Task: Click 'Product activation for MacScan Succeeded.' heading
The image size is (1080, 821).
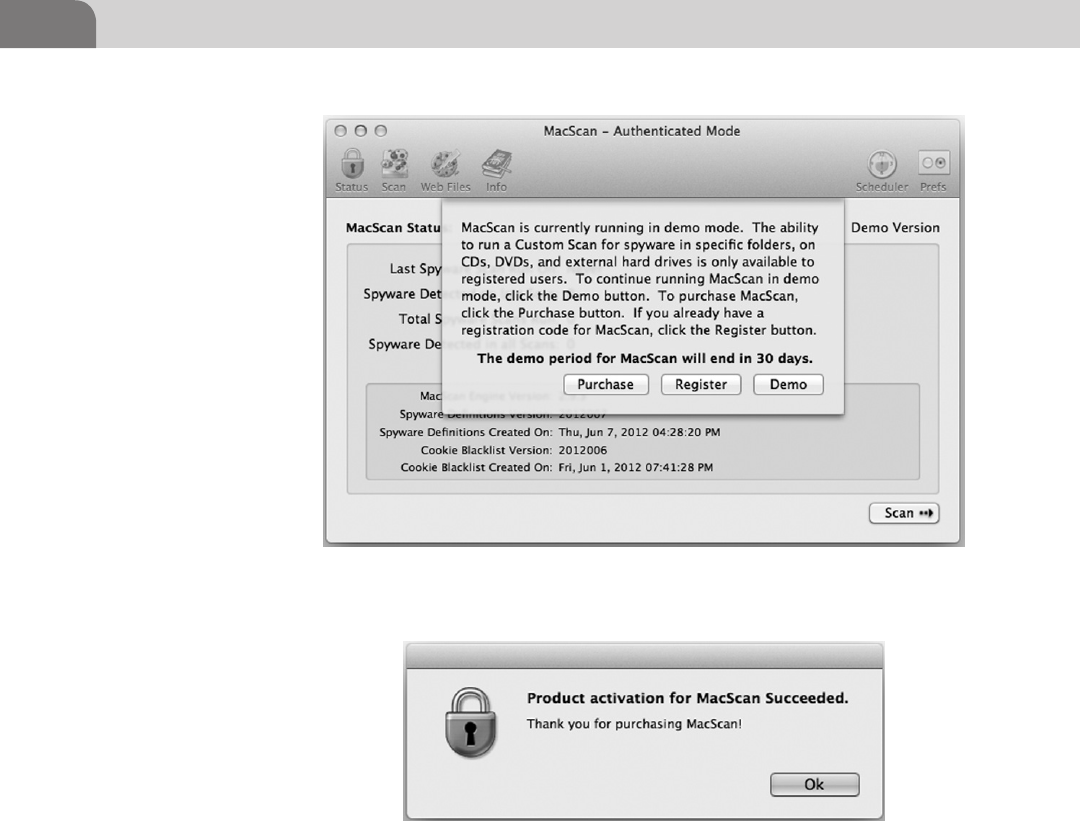Action: (x=687, y=698)
